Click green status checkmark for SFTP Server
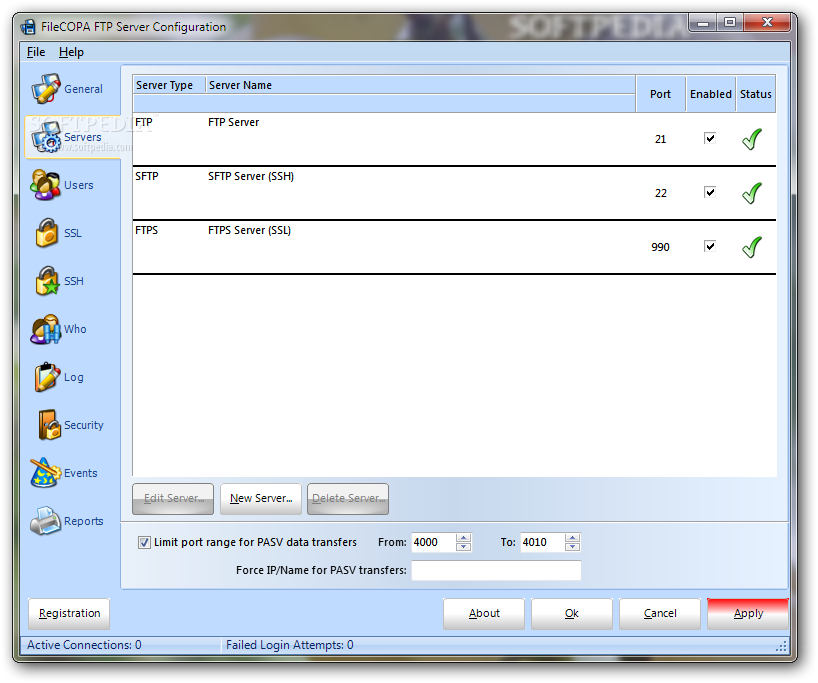 tap(752, 193)
